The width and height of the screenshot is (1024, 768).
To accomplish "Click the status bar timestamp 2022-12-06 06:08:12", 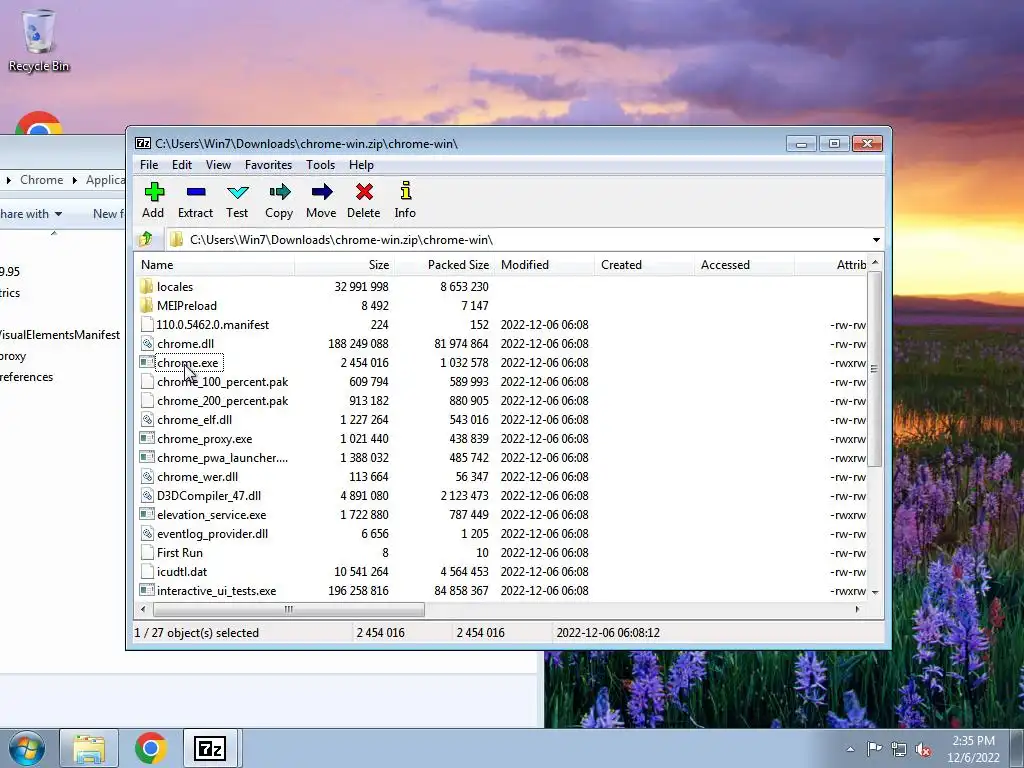I will click(608, 632).
